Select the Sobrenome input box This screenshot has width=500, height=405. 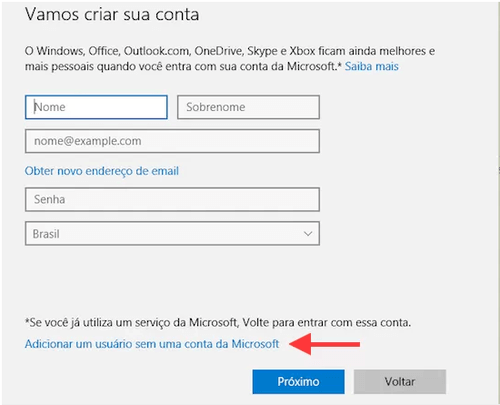click(x=248, y=107)
